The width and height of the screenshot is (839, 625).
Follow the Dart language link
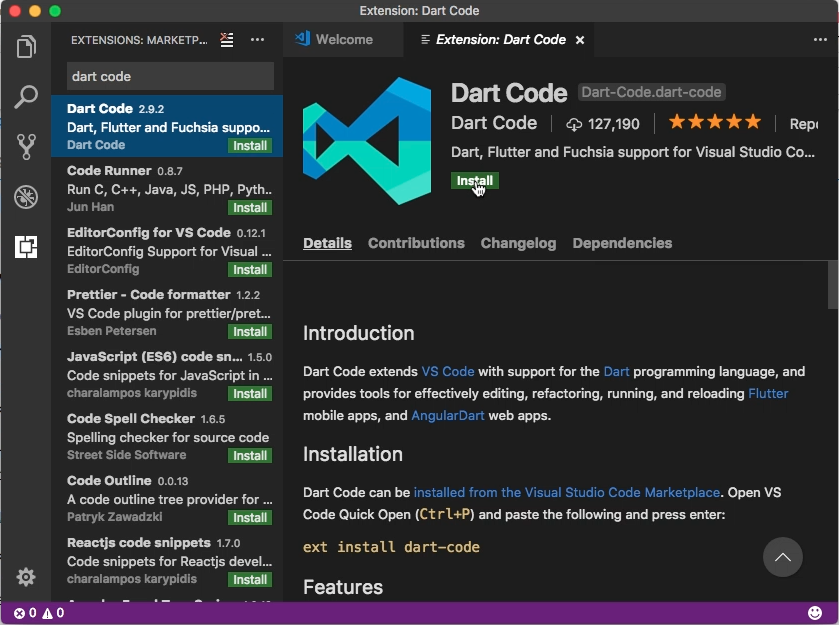(616, 371)
